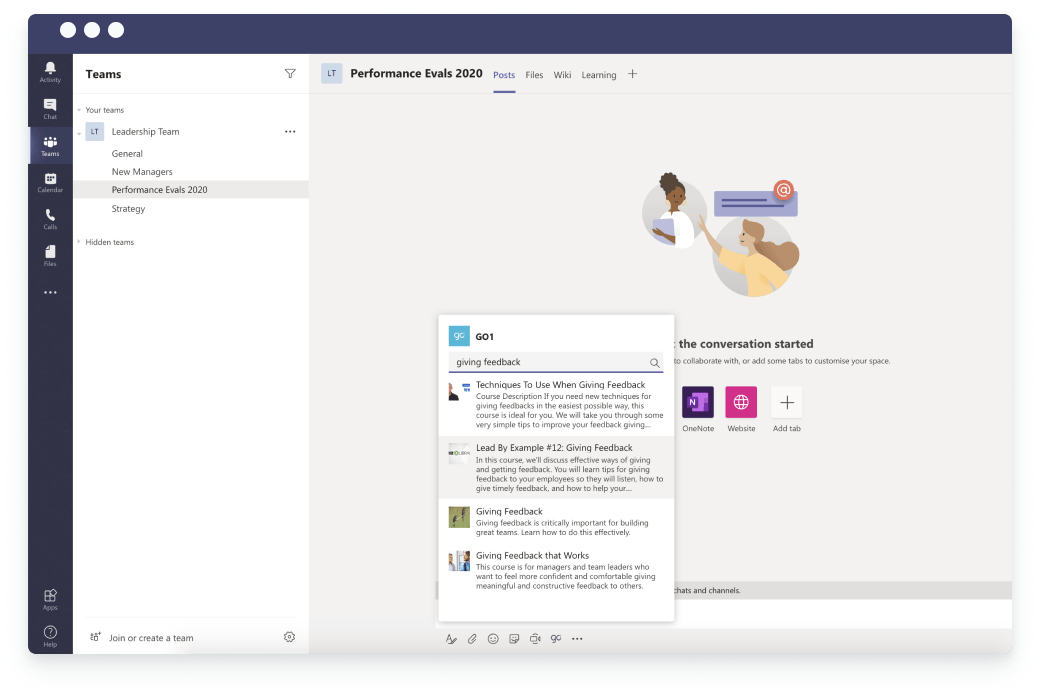Collapse the Your teams section
1040x696 pixels.
(79, 110)
